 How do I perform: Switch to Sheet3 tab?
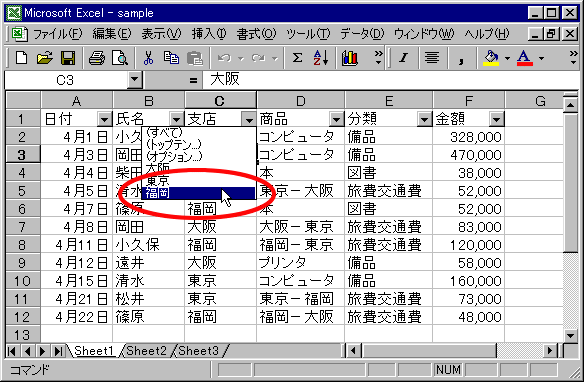coord(198,351)
